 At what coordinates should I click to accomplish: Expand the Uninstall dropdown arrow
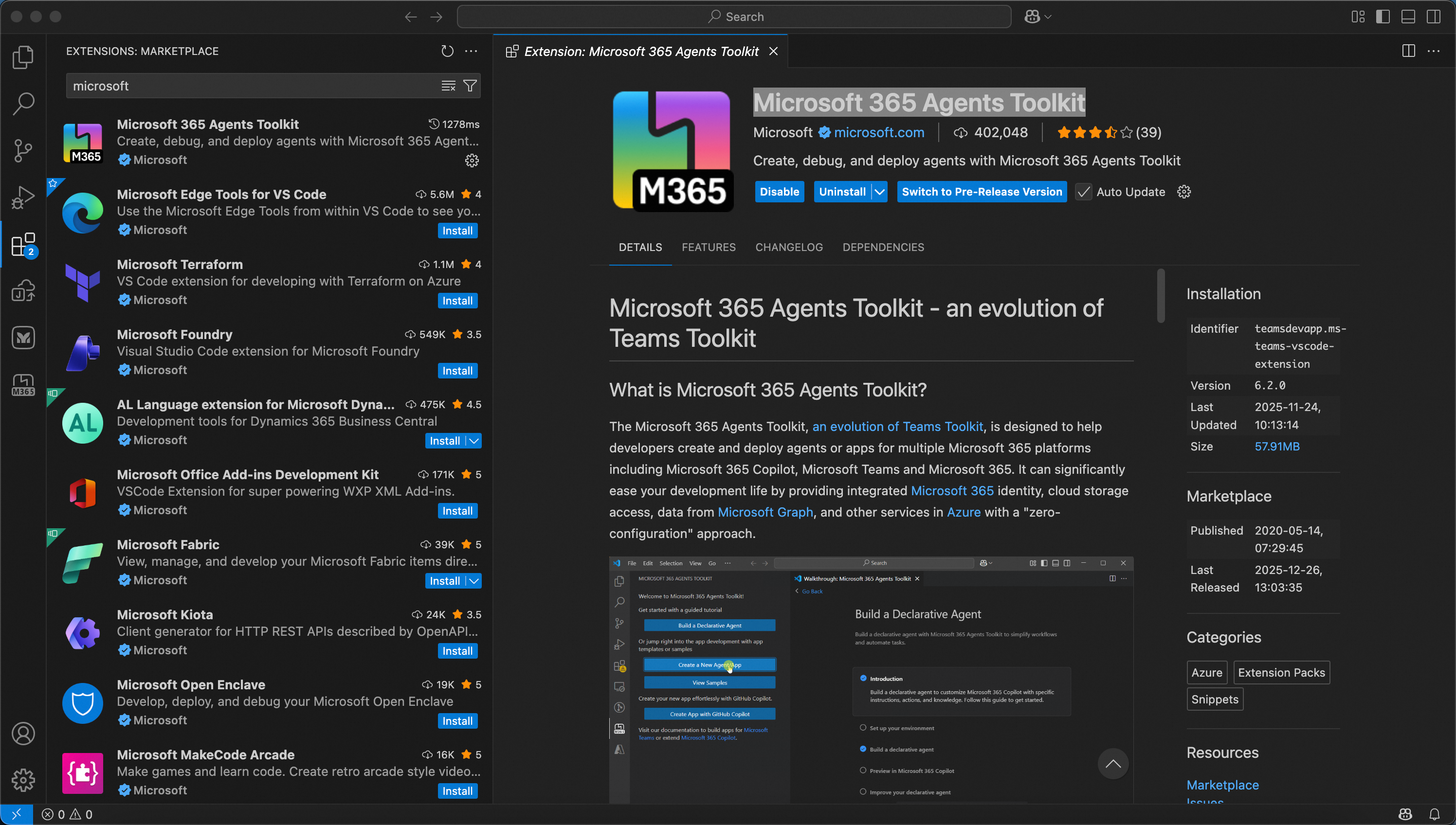pos(879,192)
